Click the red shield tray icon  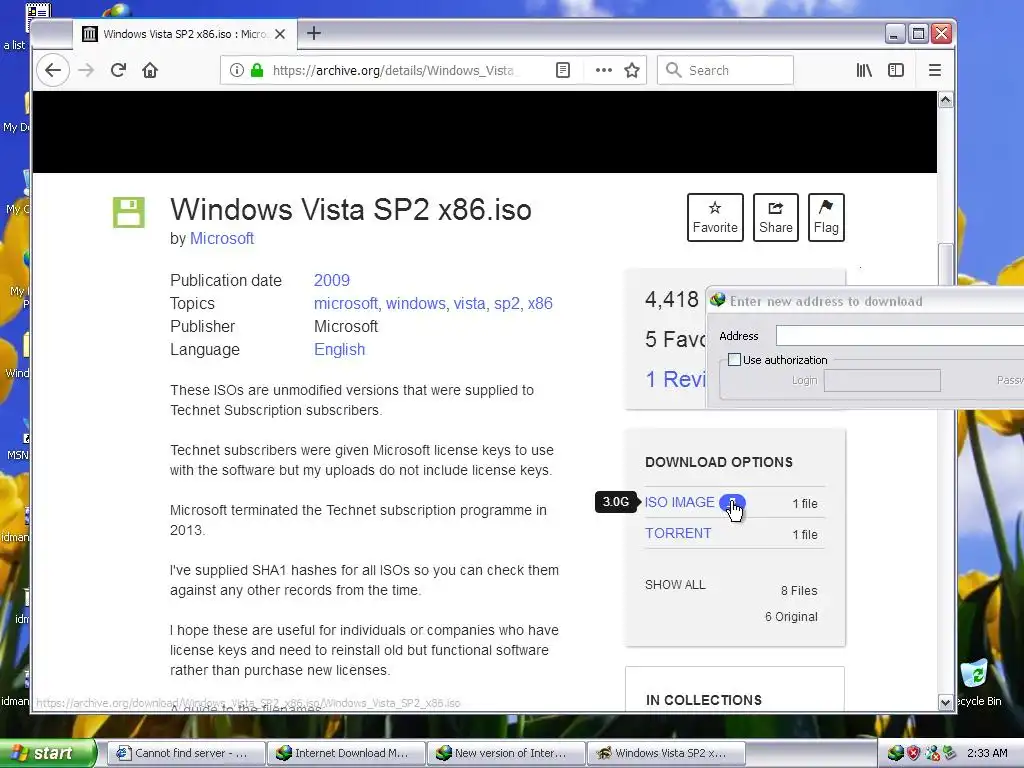click(913, 753)
